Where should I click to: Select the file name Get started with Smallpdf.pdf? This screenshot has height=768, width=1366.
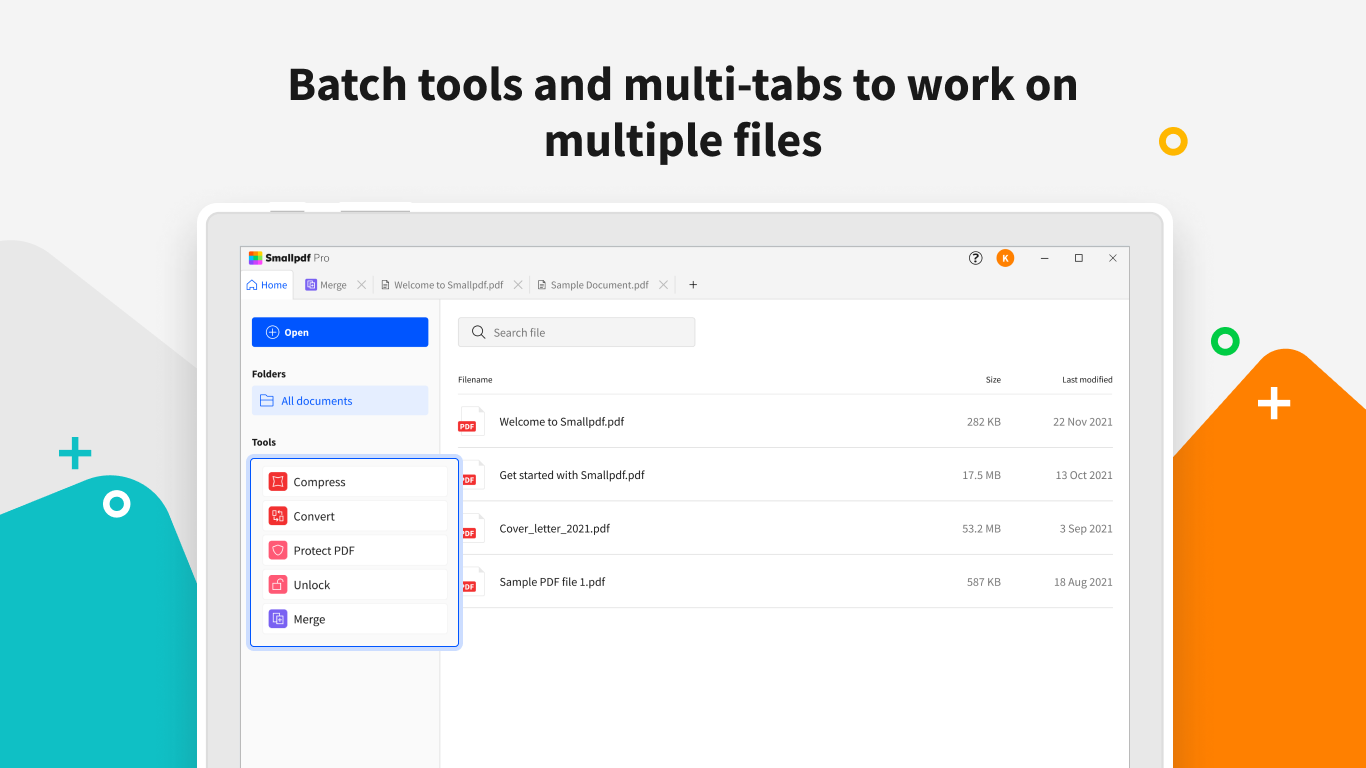(572, 475)
